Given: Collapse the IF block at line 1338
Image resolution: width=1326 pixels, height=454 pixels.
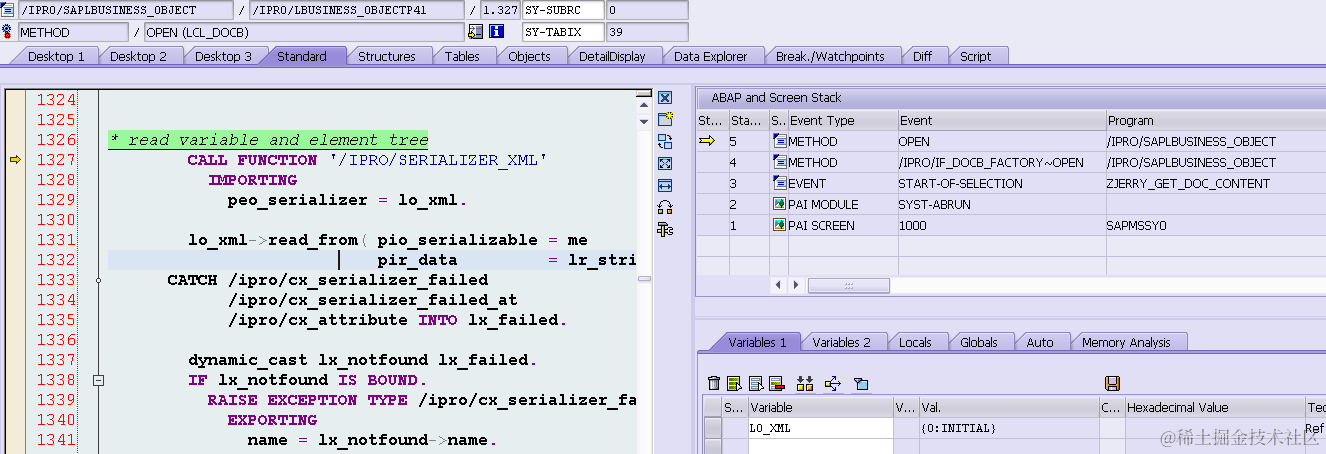Looking at the screenshot, I should [x=98, y=380].
